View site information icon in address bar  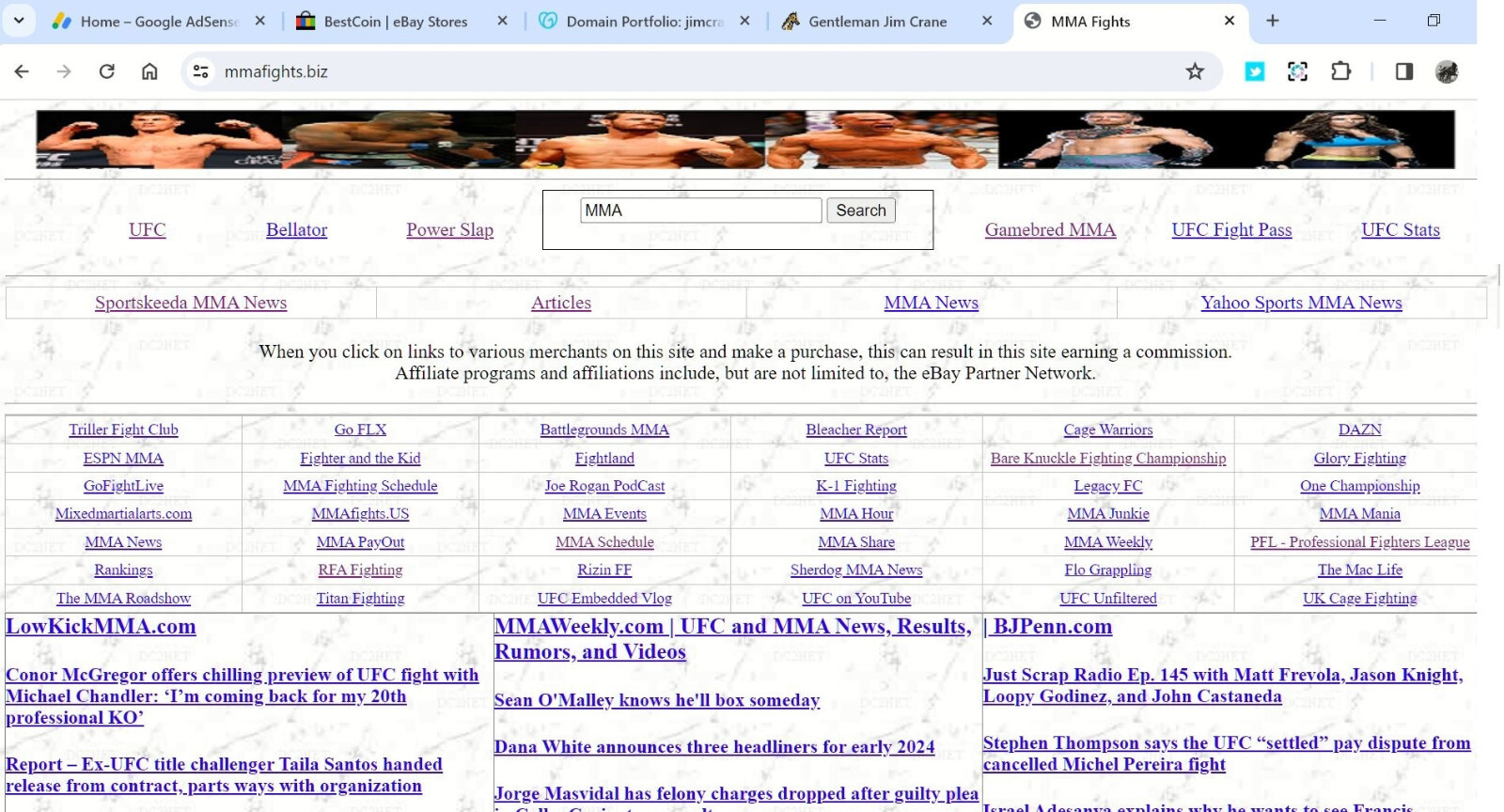point(200,71)
